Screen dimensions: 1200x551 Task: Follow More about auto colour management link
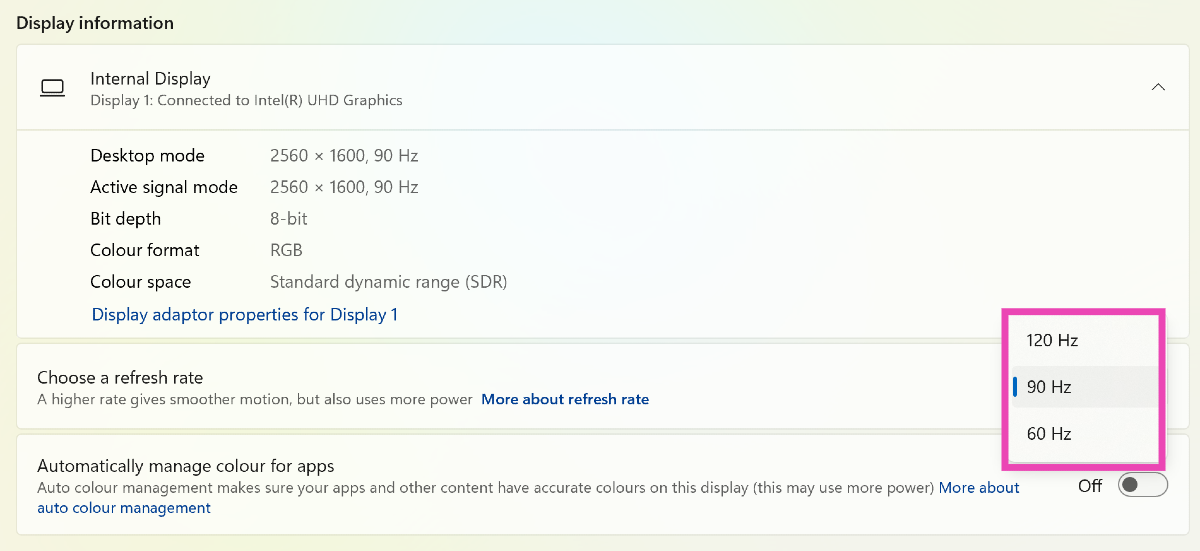979,488
